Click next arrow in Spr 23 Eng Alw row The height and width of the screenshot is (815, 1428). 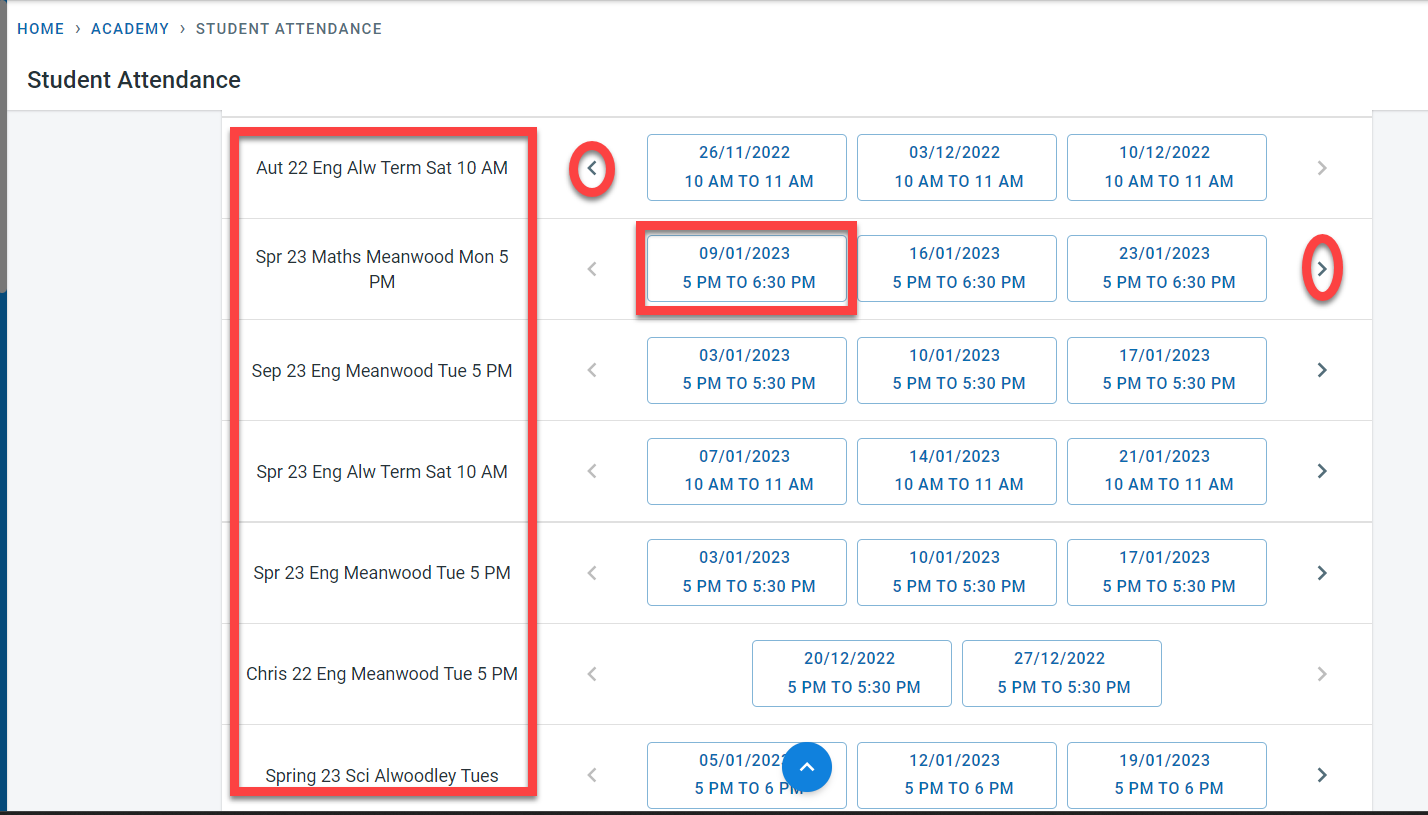(1322, 471)
